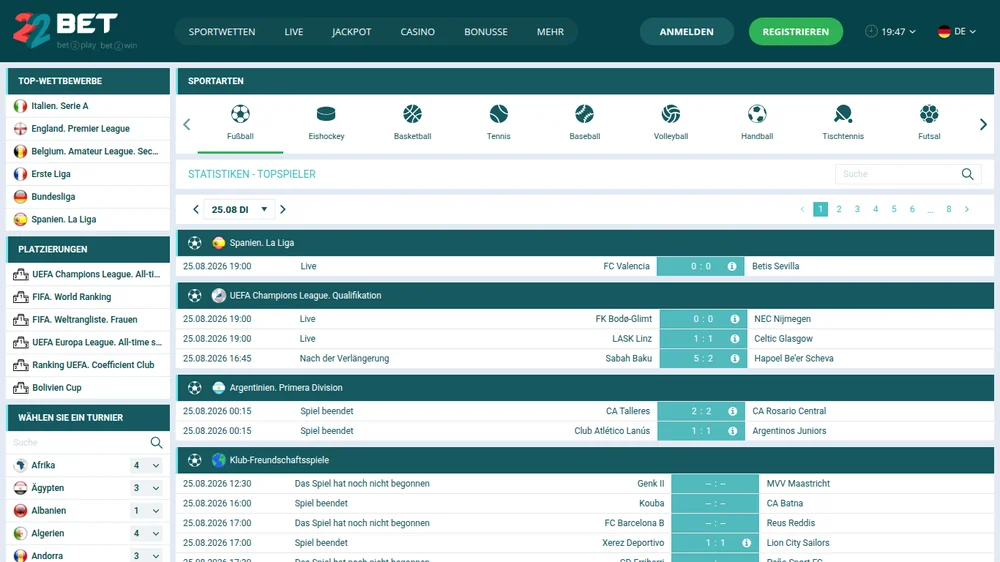Choose the Basketball sport icon
The height and width of the screenshot is (562, 1000).
click(413, 114)
